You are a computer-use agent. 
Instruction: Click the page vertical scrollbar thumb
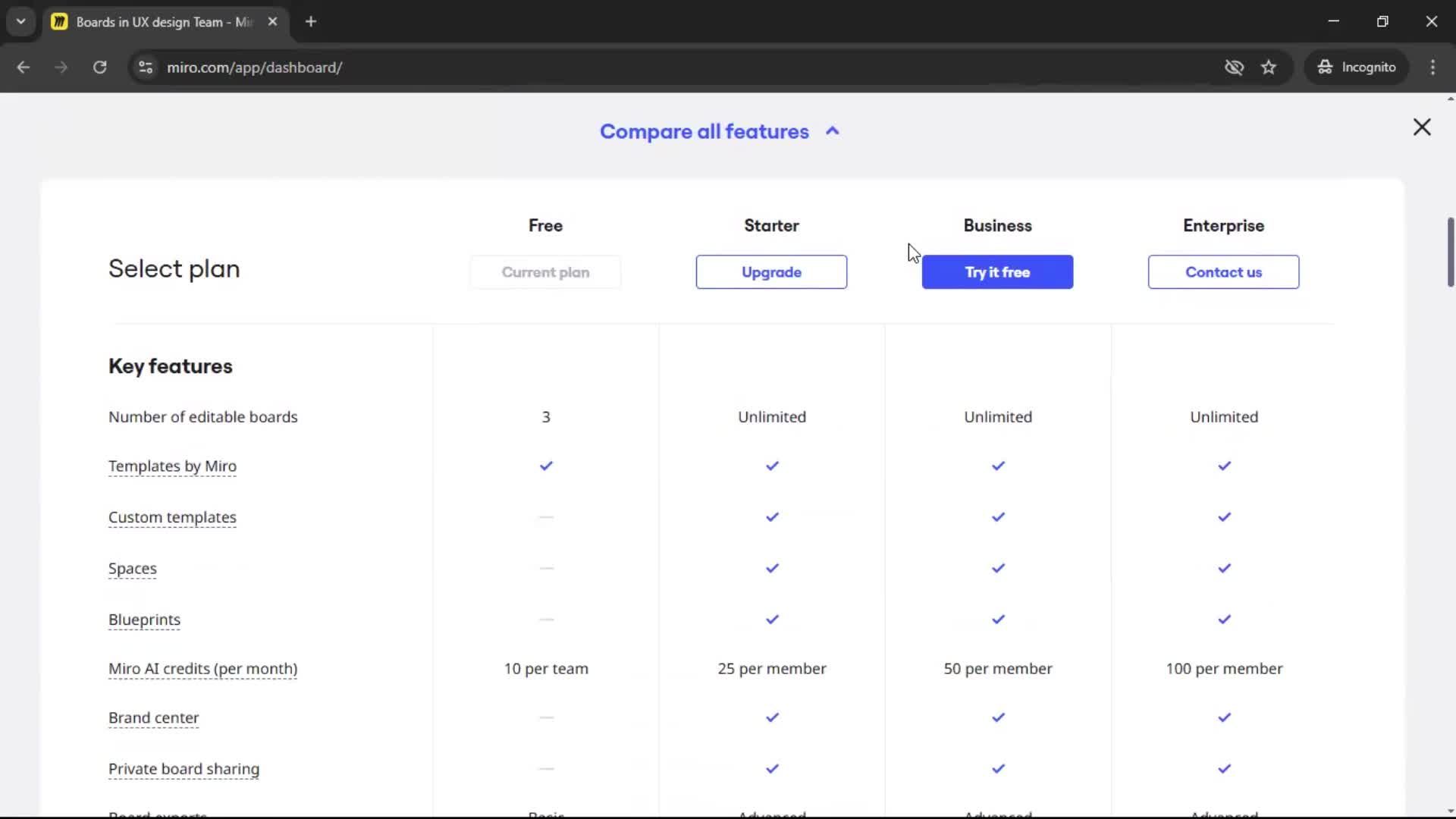(1450, 252)
